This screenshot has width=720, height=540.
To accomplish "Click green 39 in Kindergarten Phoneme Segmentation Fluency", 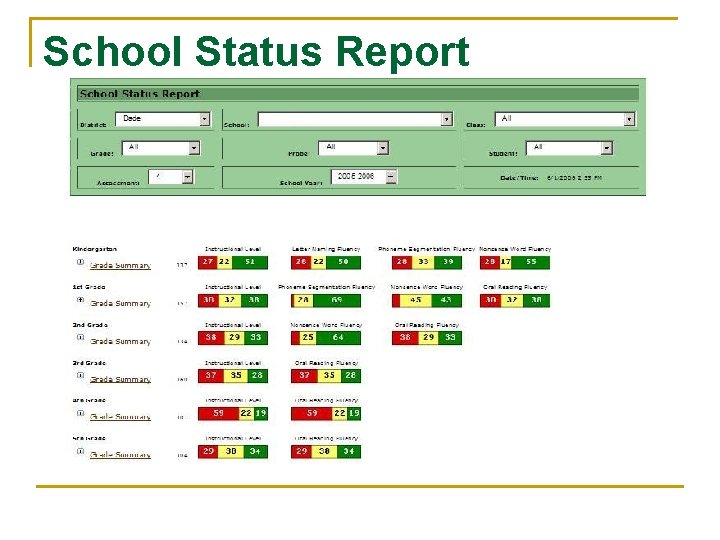I will [448, 262].
